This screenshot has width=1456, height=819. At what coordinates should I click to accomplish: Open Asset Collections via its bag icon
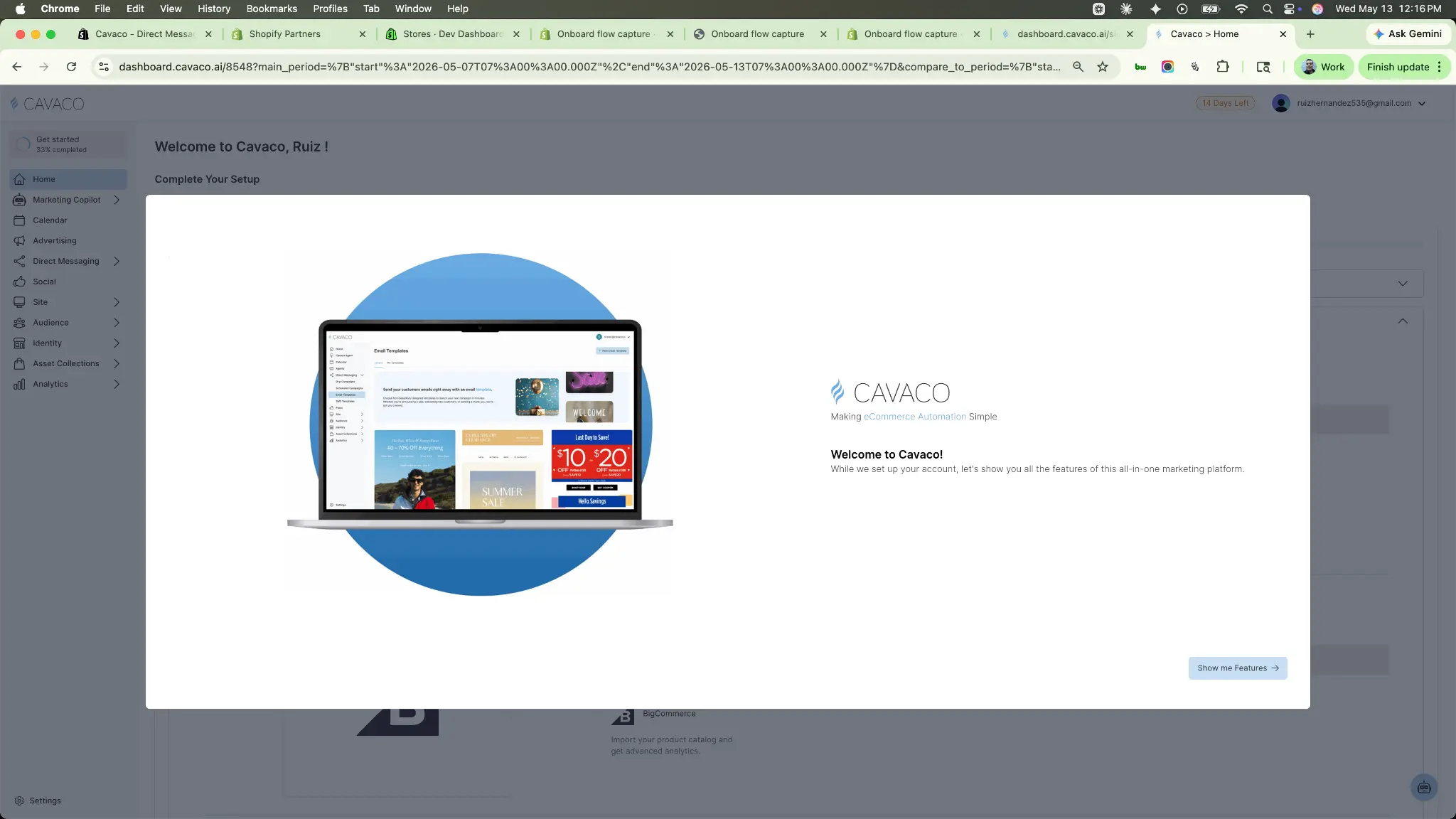pos(19,363)
